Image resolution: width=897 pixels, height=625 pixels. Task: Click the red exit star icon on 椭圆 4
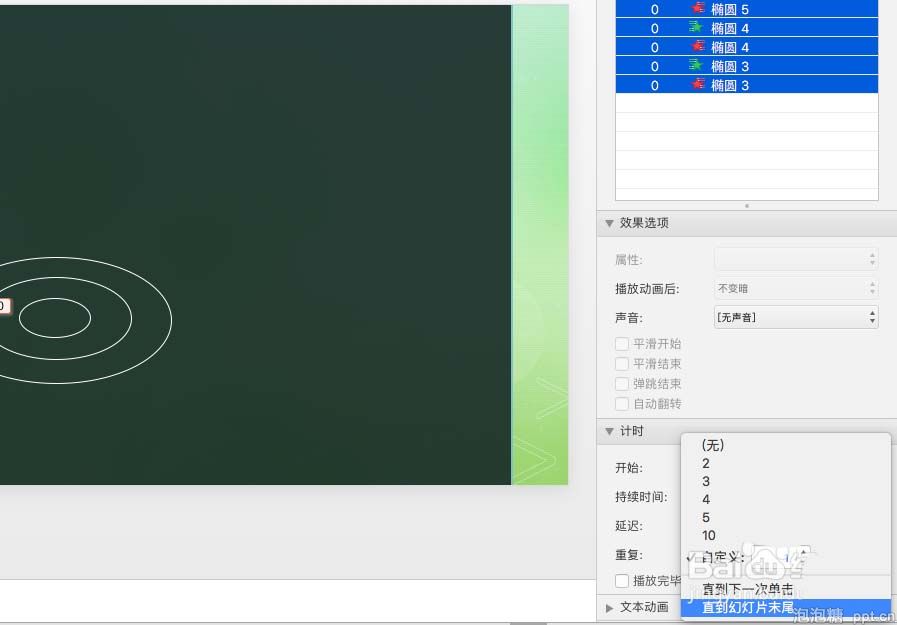click(697, 47)
